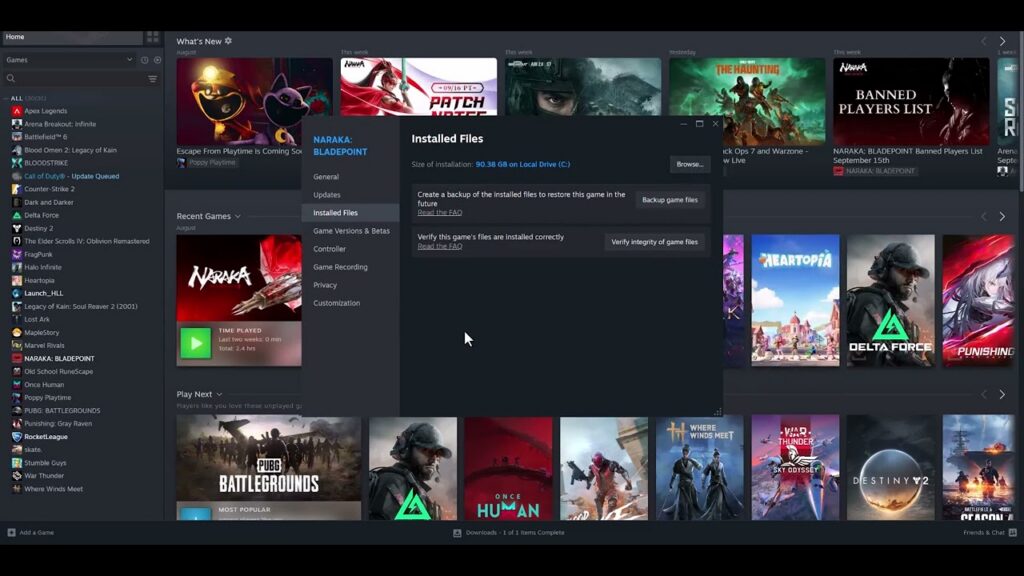The height and width of the screenshot is (576, 1024).
Task: Open the Destiny 2 Play Next cover
Action: tap(891, 468)
